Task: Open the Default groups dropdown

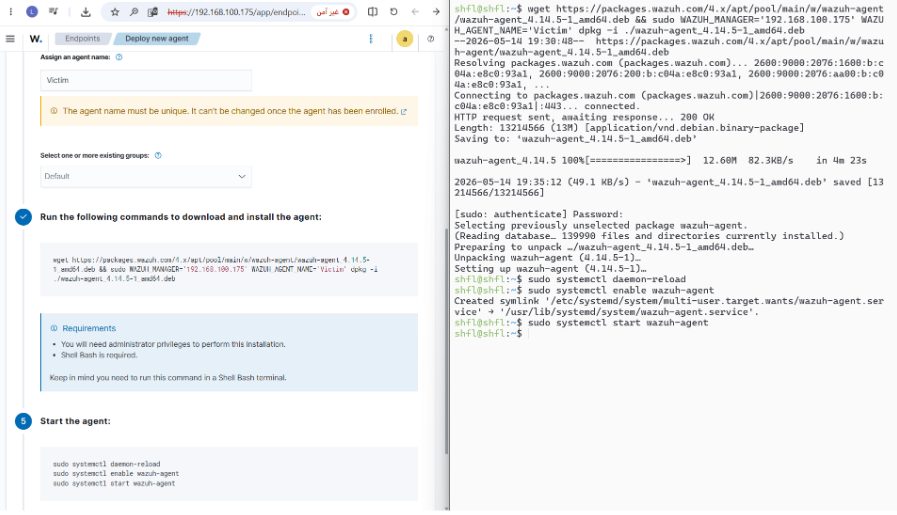Action: [146, 176]
